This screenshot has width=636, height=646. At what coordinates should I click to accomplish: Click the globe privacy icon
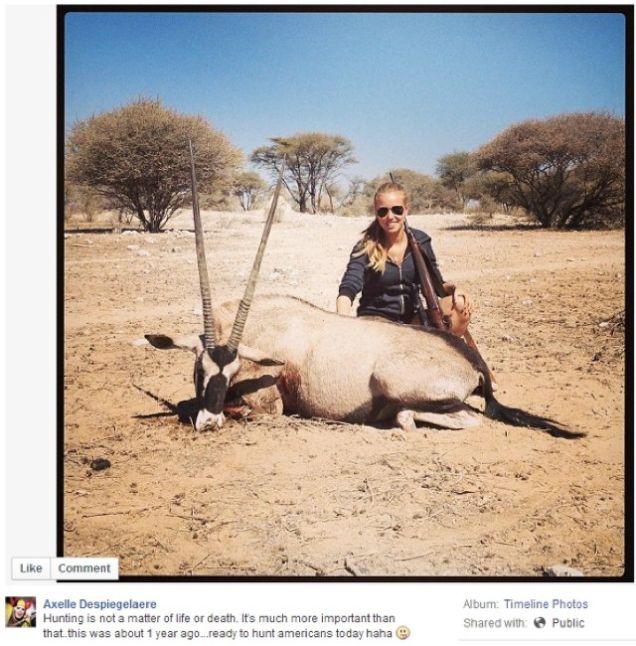(x=540, y=623)
